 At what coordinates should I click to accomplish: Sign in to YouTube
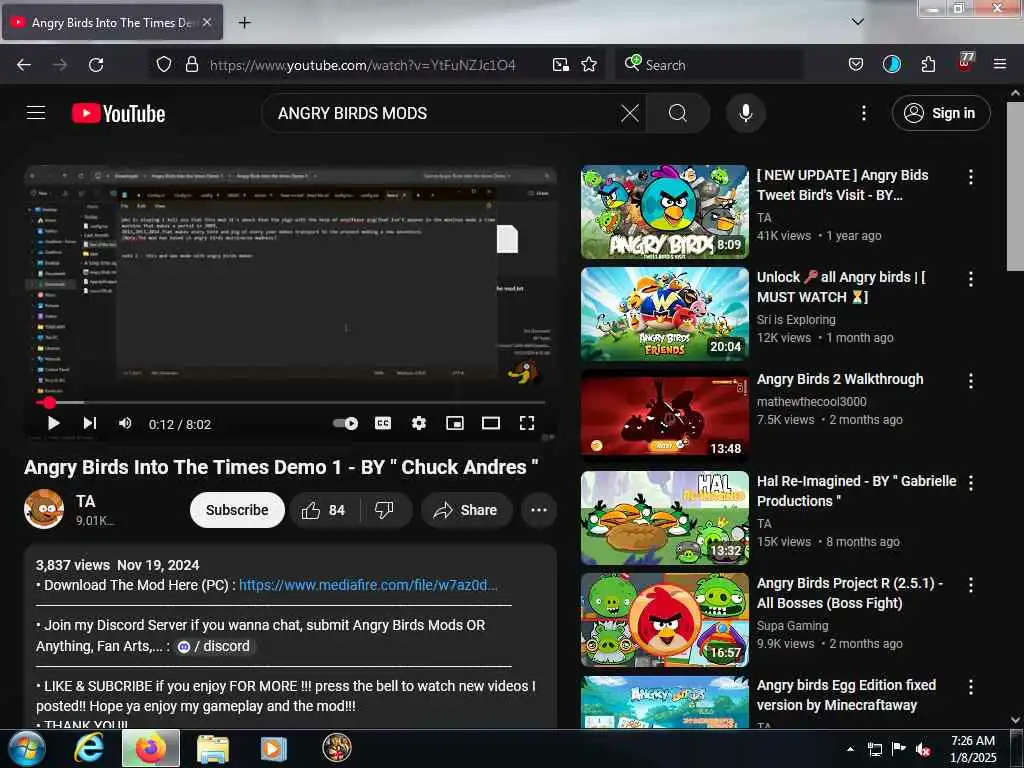pyautogui.click(x=940, y=113)
